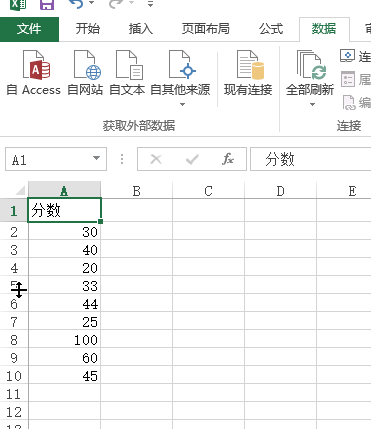Click the Save icon in quick access toolbar
The height and width of the screenshot is (429, 371).
(47, 4)
